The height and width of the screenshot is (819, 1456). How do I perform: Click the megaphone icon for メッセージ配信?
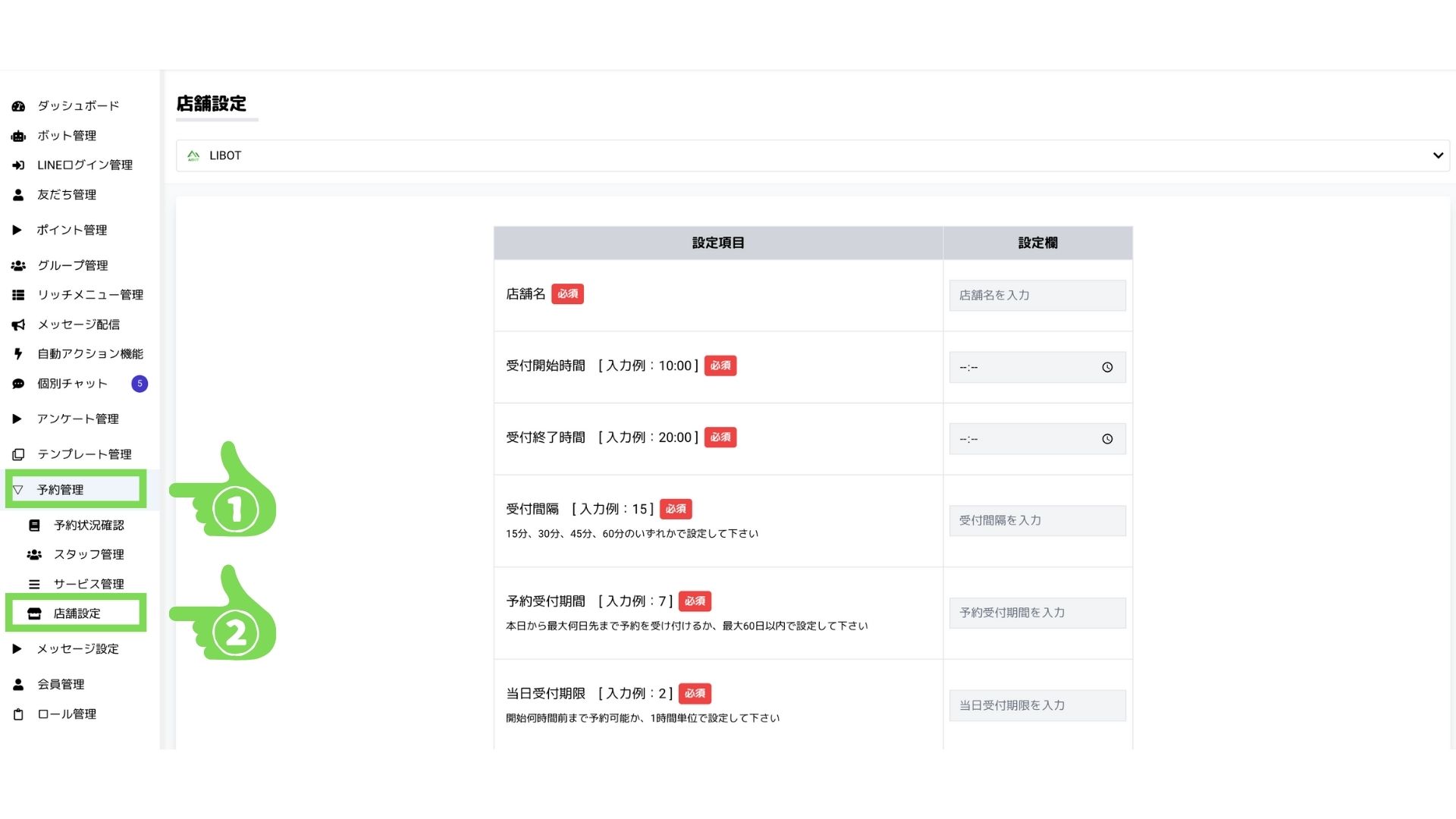[18, 325]
